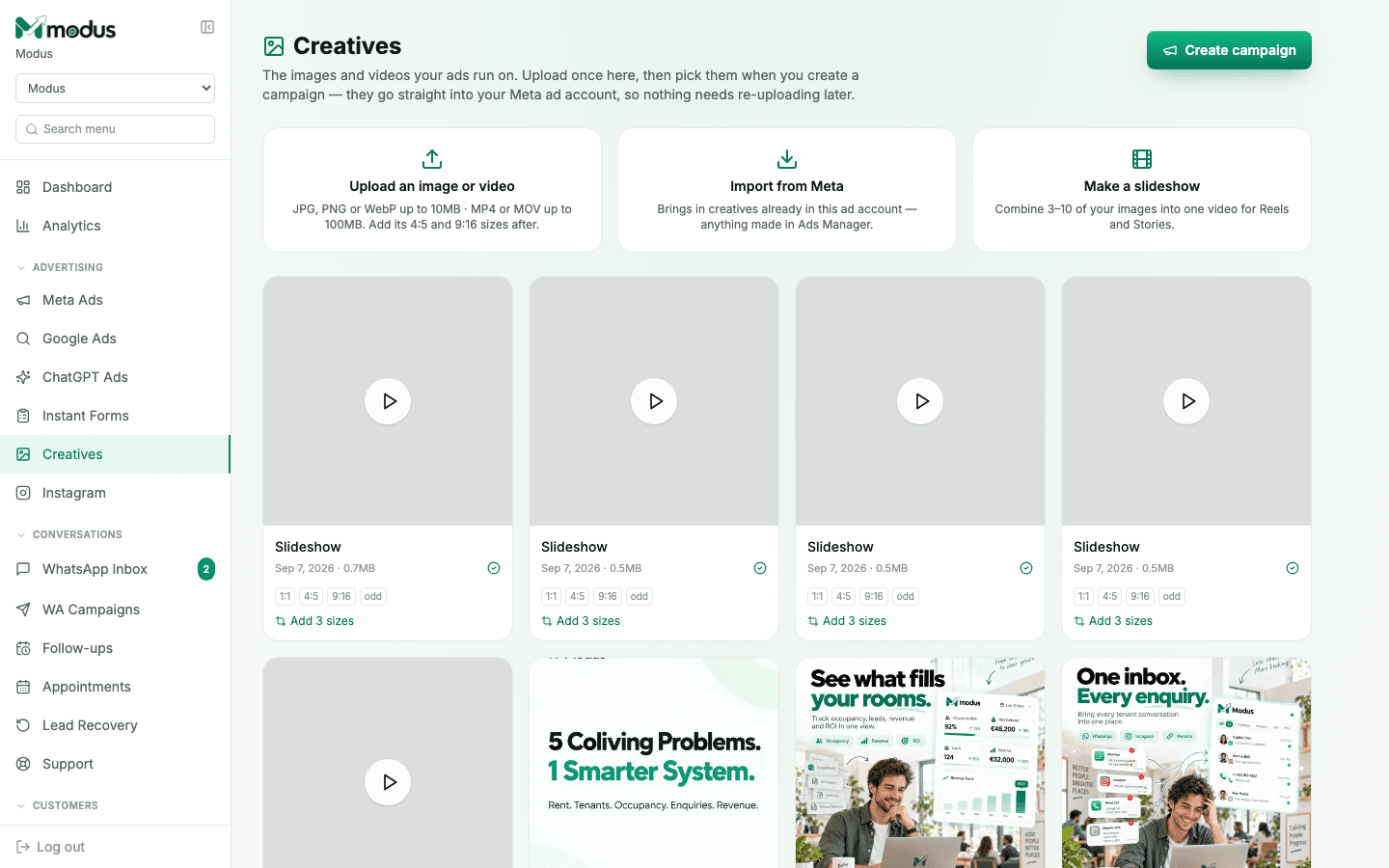Open the Make a slideshow card

(1142, 190)
